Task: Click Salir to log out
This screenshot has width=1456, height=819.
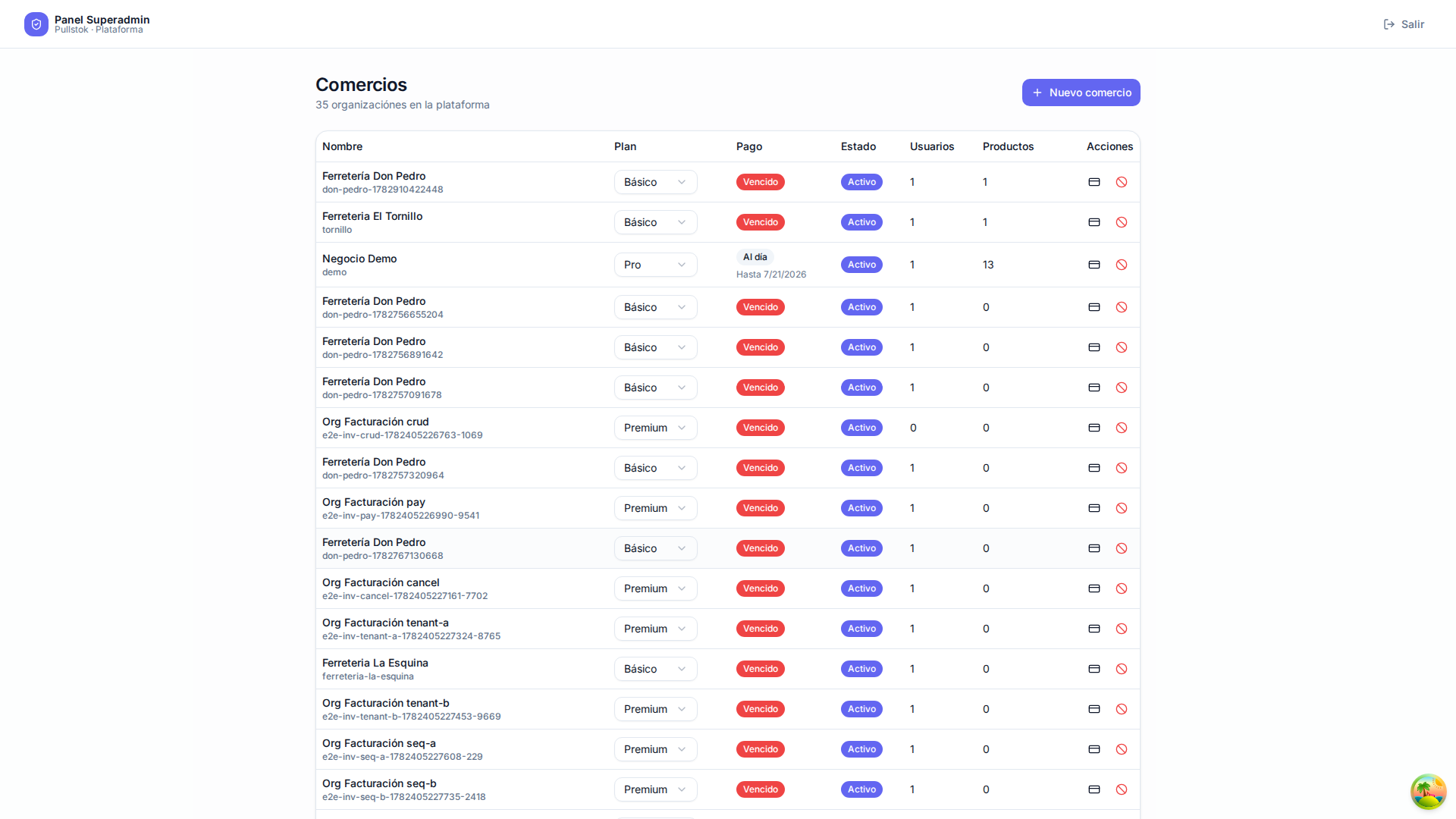Action: click(1404, 24)
